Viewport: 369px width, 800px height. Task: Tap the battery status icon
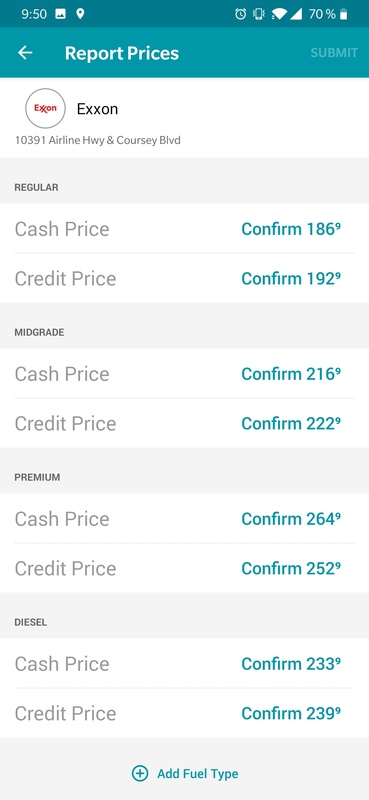click(344, 14)
